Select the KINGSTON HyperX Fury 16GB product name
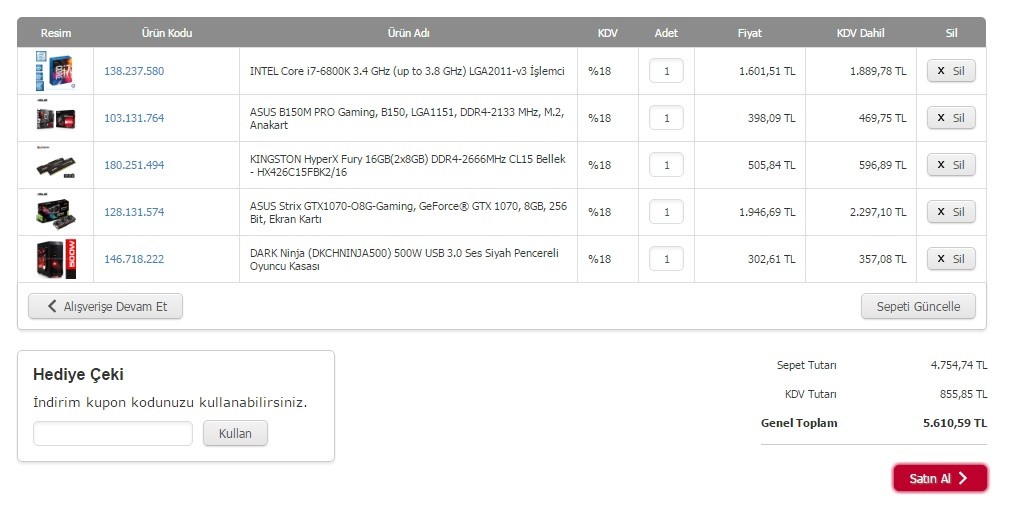This screenshot has width=1010, height=514. [408, 166]
